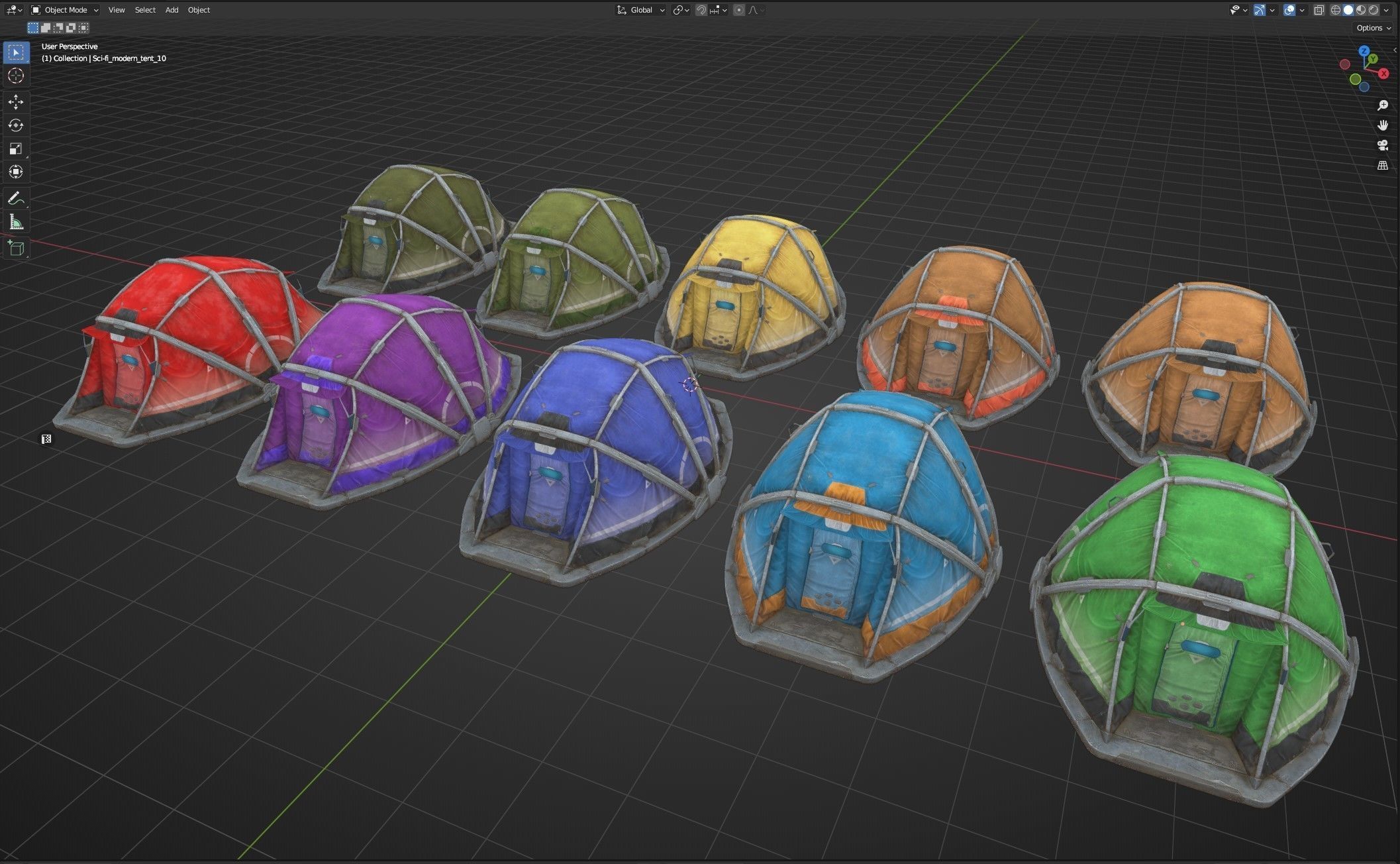Activate the Scale tool
Viewport: 1400px width, 864px height.
point(16,148)
